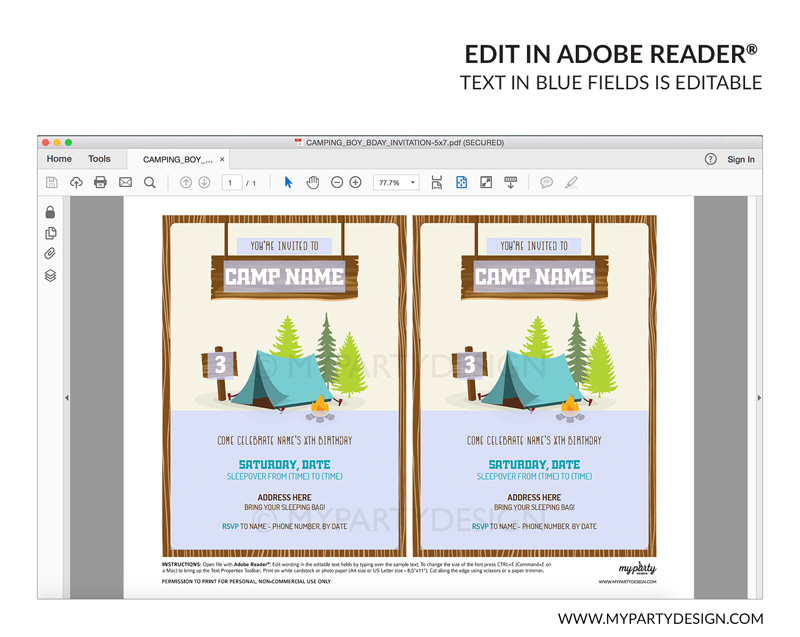Choose the hand pan tool
This screenshot has height=637, width=800.
click(312, 183)
